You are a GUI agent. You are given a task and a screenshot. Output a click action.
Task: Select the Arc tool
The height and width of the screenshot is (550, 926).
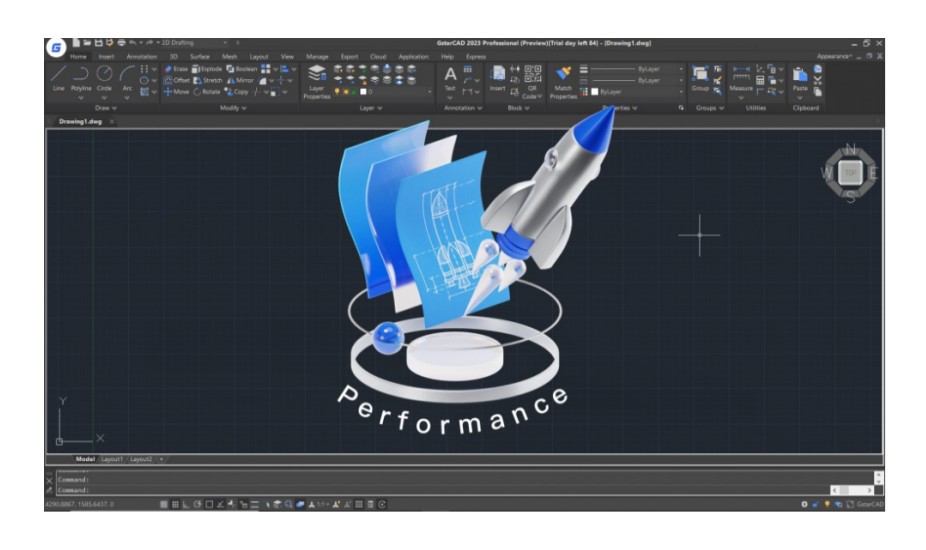[x=127, y=78]
